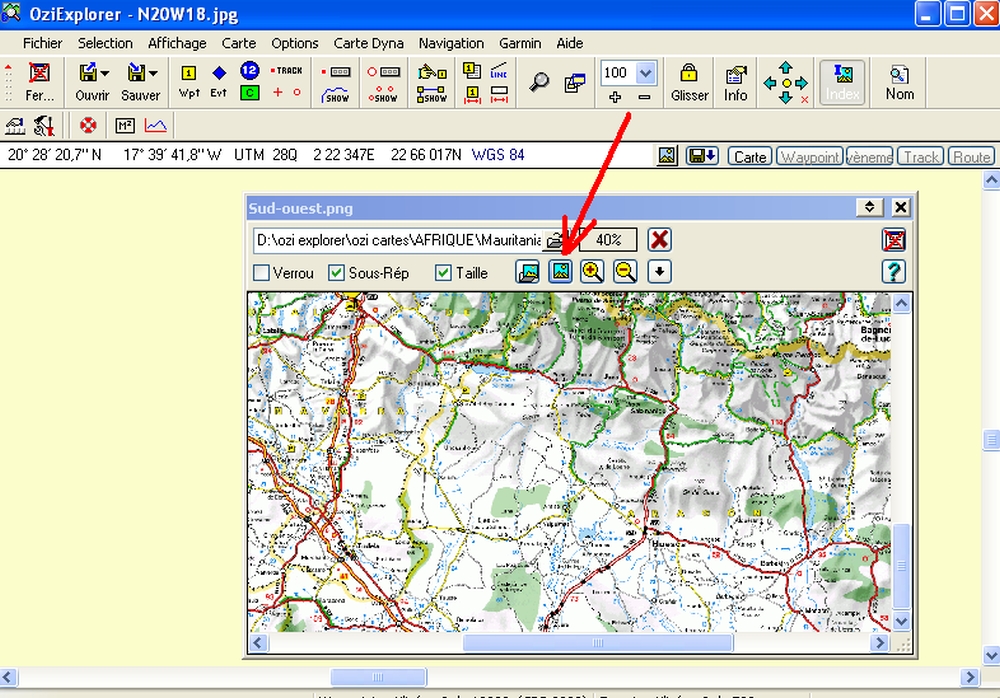Click the map preview's horizontal scrollbar thumb
Screen dimensions: 1000x698
pyautogui.click(x=597, y=643)
